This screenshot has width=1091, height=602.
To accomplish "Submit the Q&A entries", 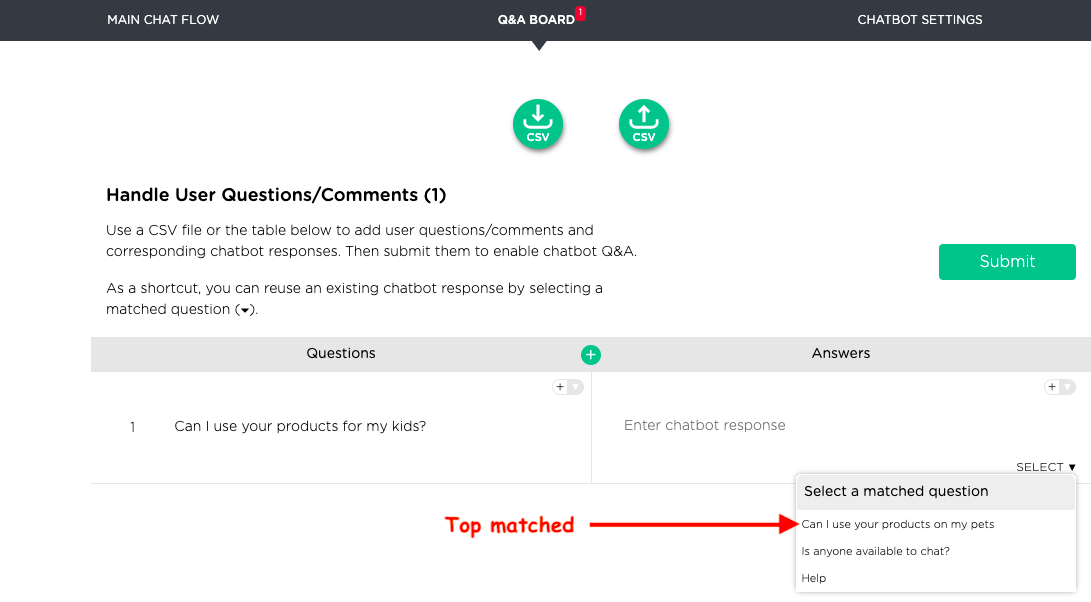I will pos(1007,262).
